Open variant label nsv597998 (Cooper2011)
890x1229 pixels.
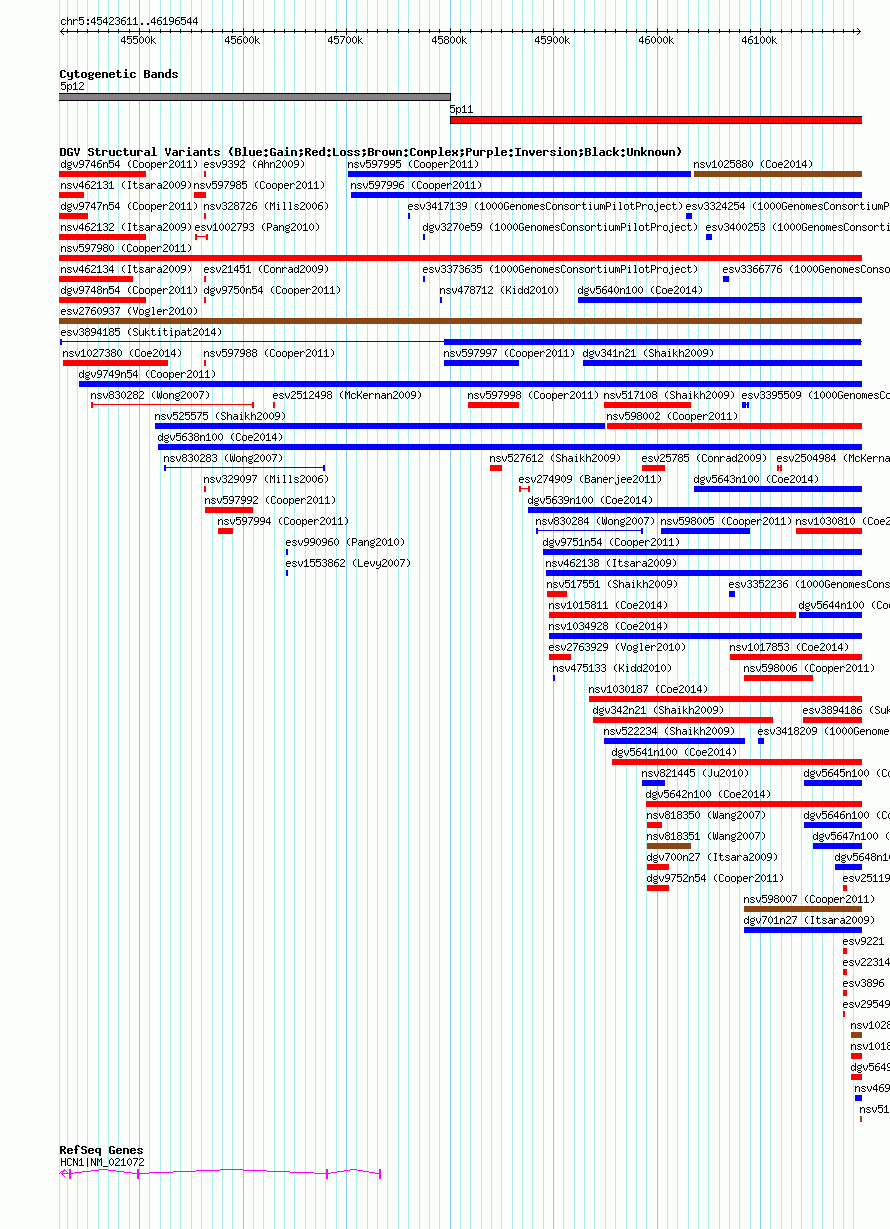click(x=533, y=395)
